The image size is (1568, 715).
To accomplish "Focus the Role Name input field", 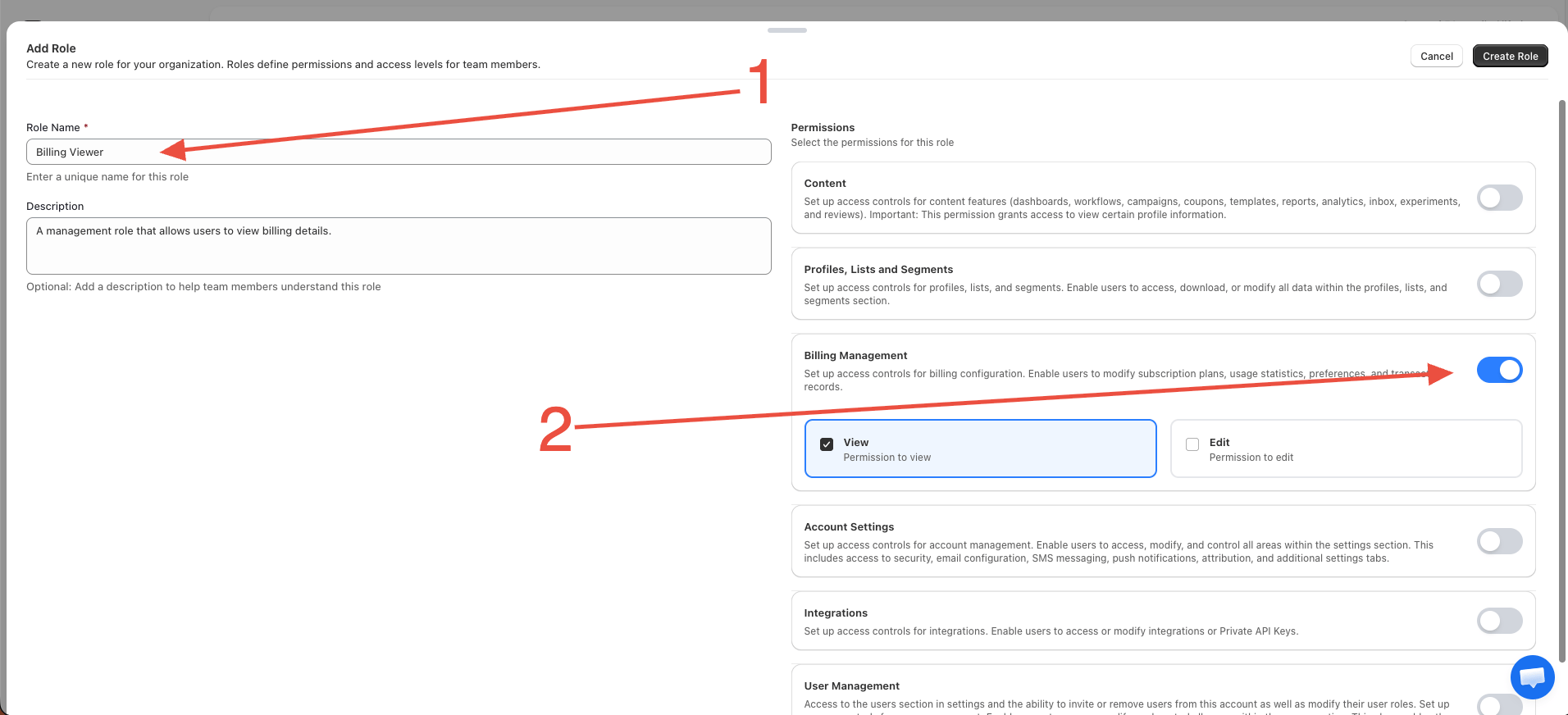I will (x=399, y=152).
